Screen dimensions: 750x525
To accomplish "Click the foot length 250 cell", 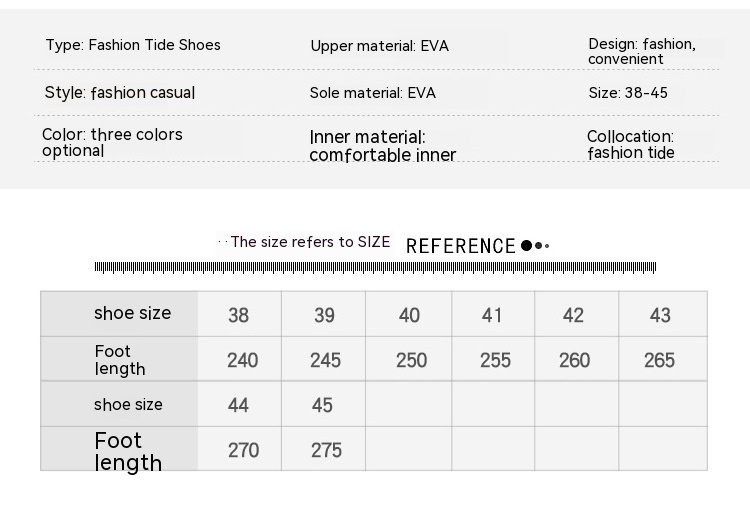I will pos(411,360).
